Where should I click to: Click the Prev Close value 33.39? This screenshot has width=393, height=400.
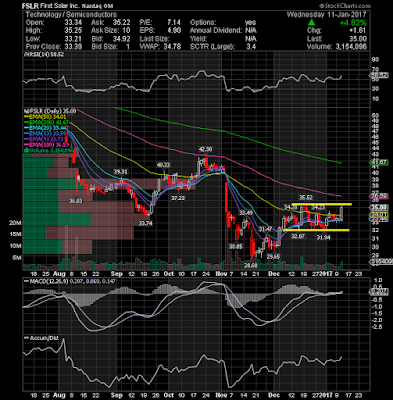(x=73, y=47)
